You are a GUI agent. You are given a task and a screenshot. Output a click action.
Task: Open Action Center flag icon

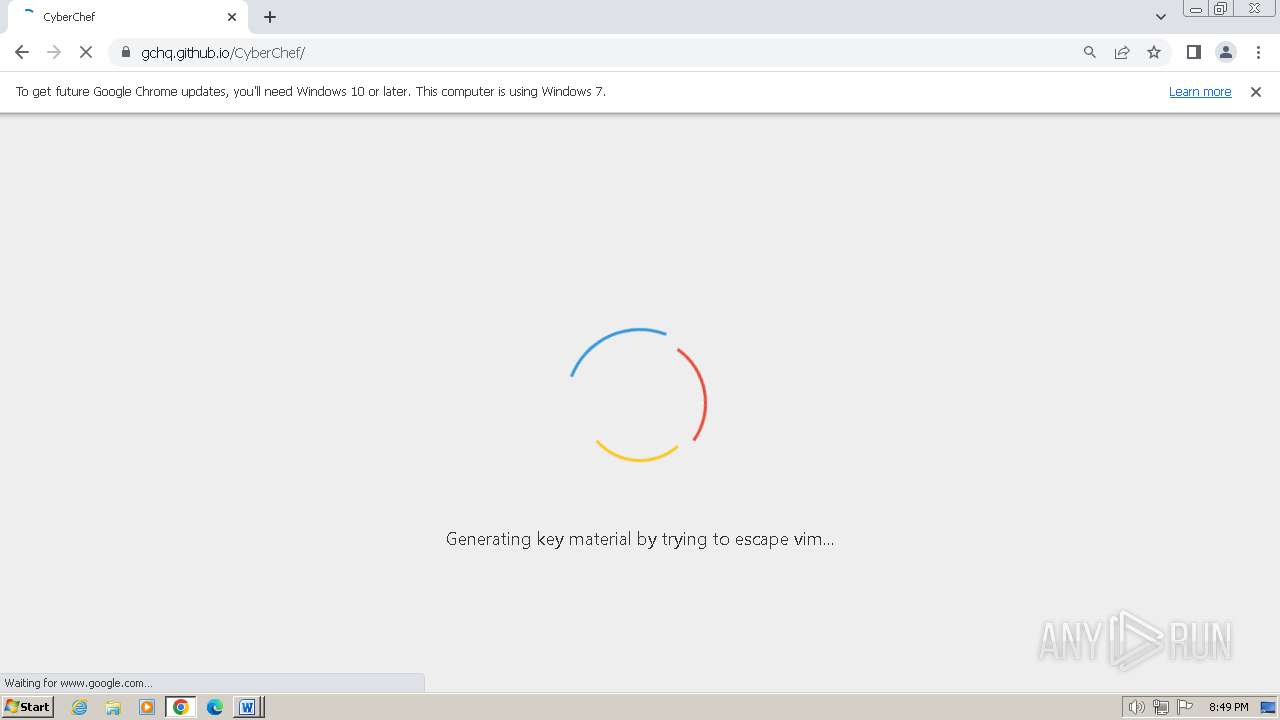1185,707
